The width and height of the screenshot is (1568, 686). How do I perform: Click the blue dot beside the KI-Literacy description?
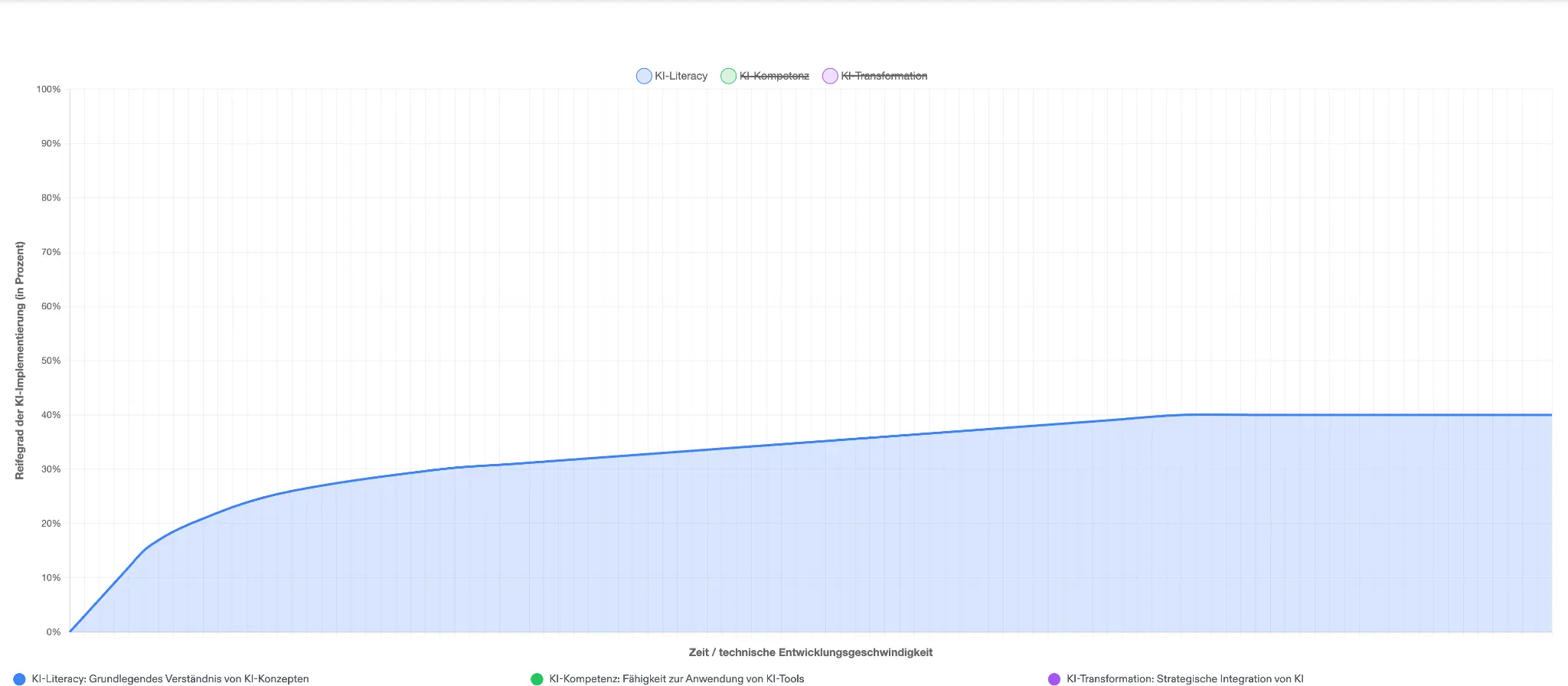coord(20,679)
